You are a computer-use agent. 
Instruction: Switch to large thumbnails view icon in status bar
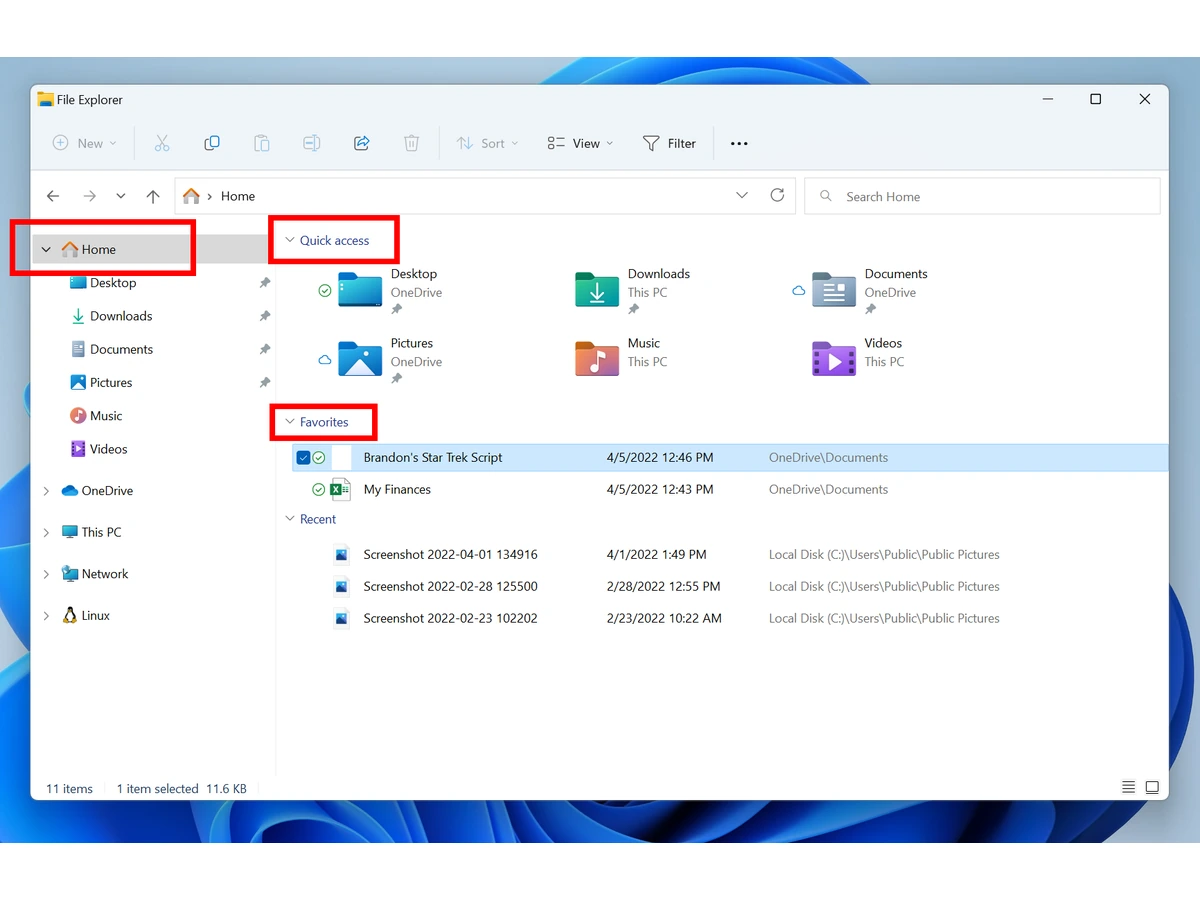(1152, 788)
